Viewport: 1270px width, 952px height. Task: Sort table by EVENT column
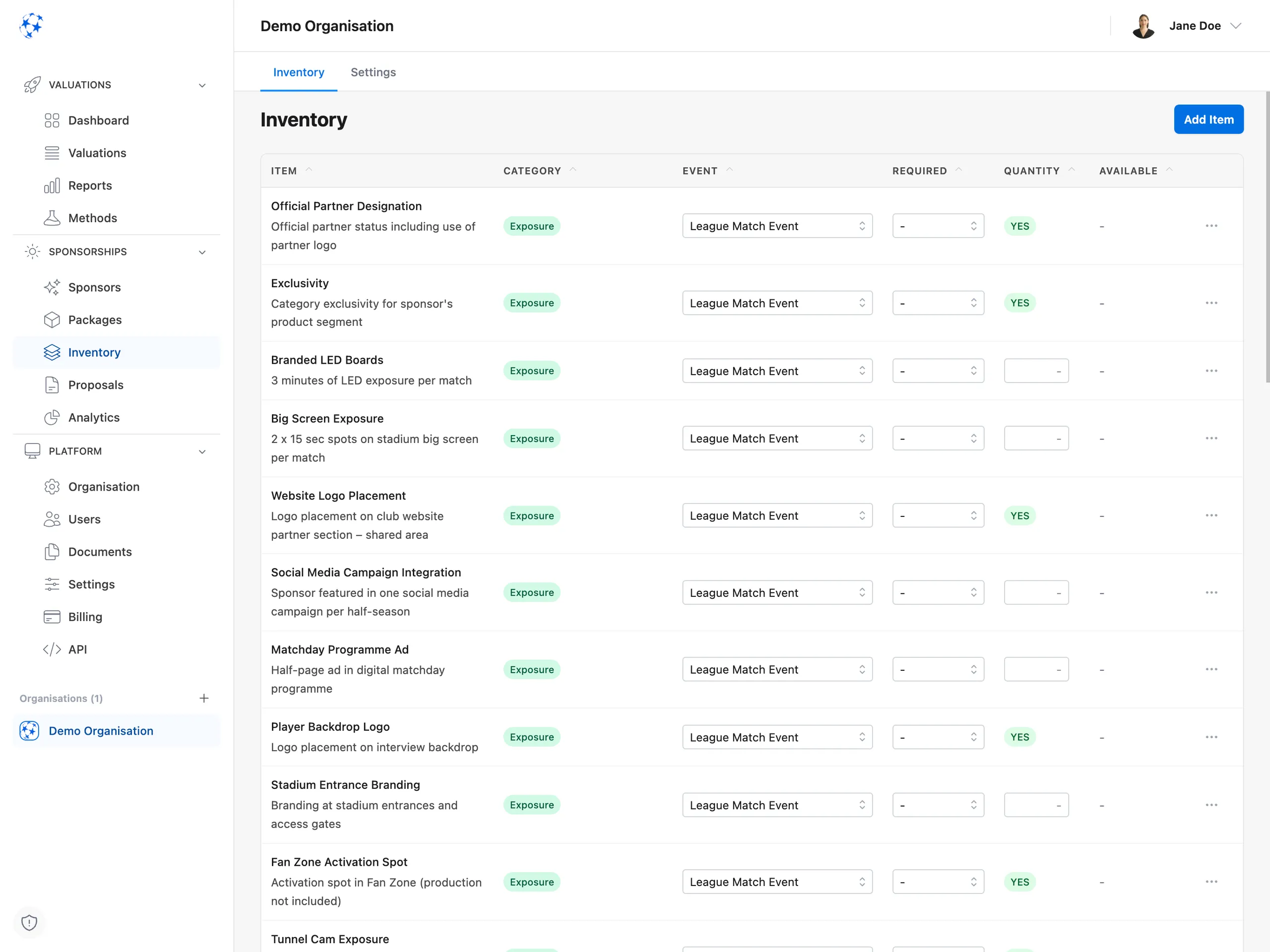(x=707, y=171)
